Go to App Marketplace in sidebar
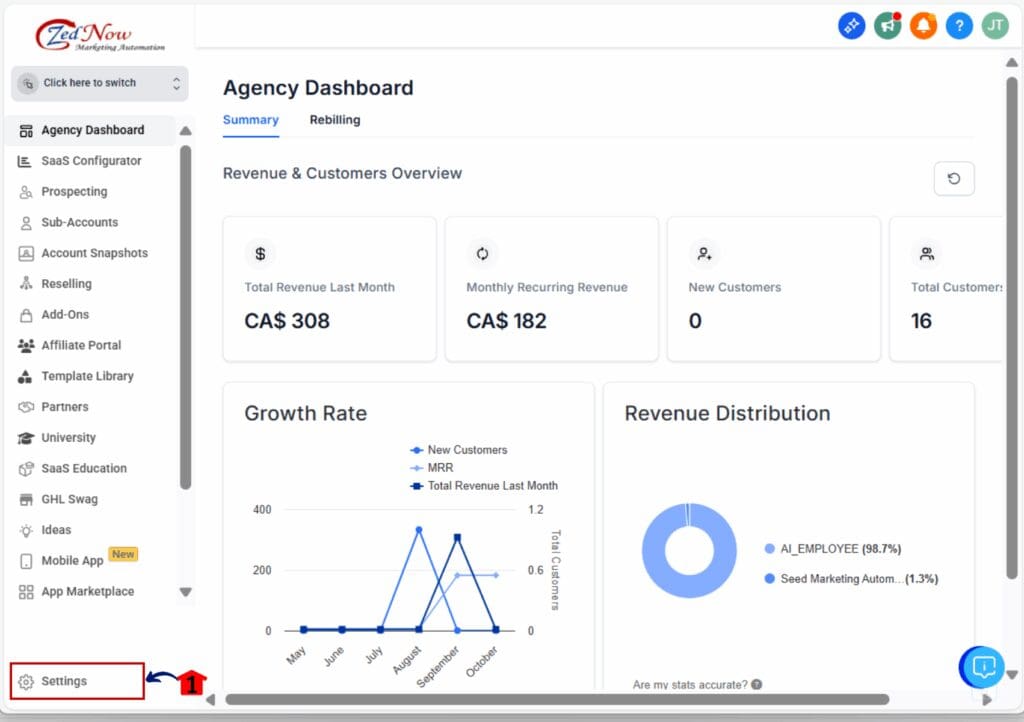The image size is (1024, 722). coord(87,592)
